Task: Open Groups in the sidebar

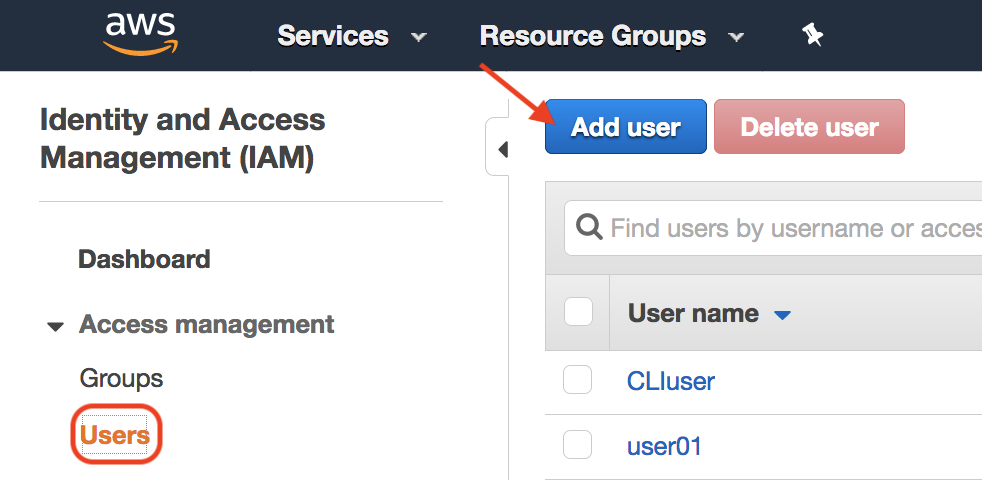Action: pos(121,378)
